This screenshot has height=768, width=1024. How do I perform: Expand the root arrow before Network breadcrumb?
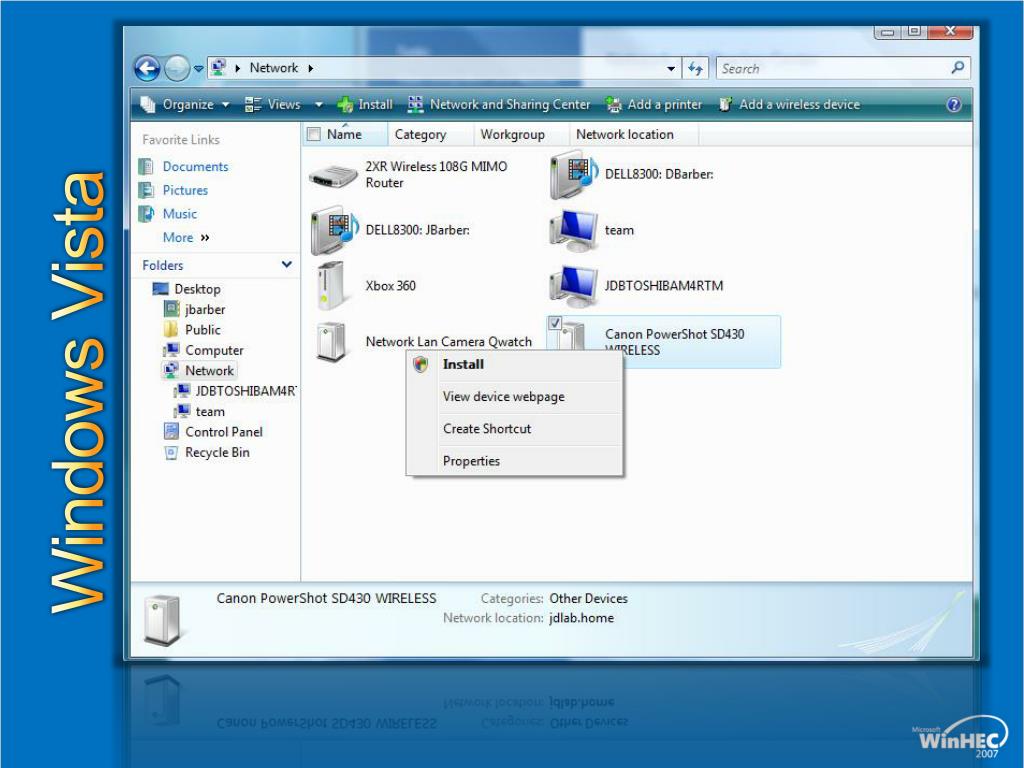238,68
